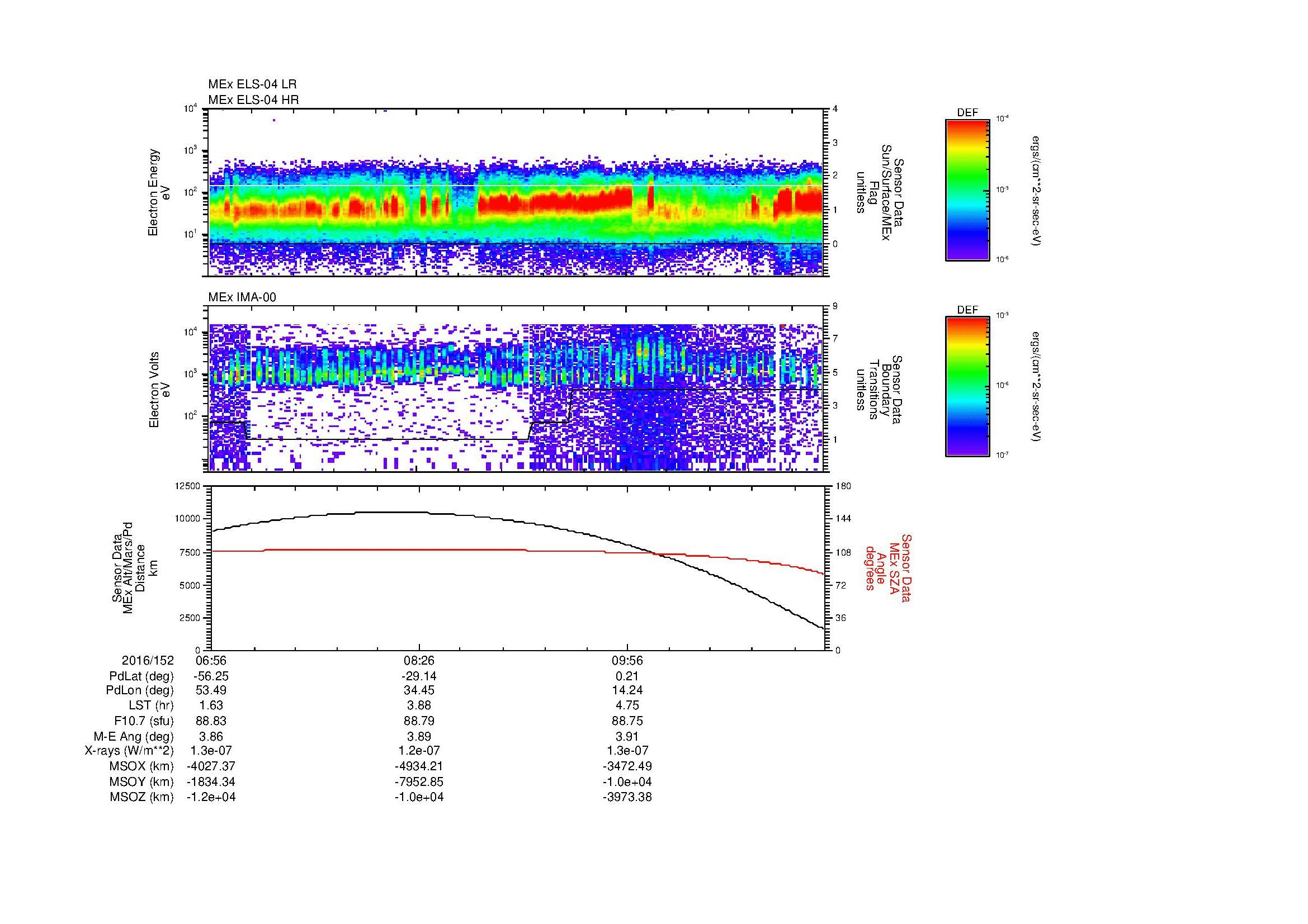Click the altitude axis tick '5000'

point(191,585)
